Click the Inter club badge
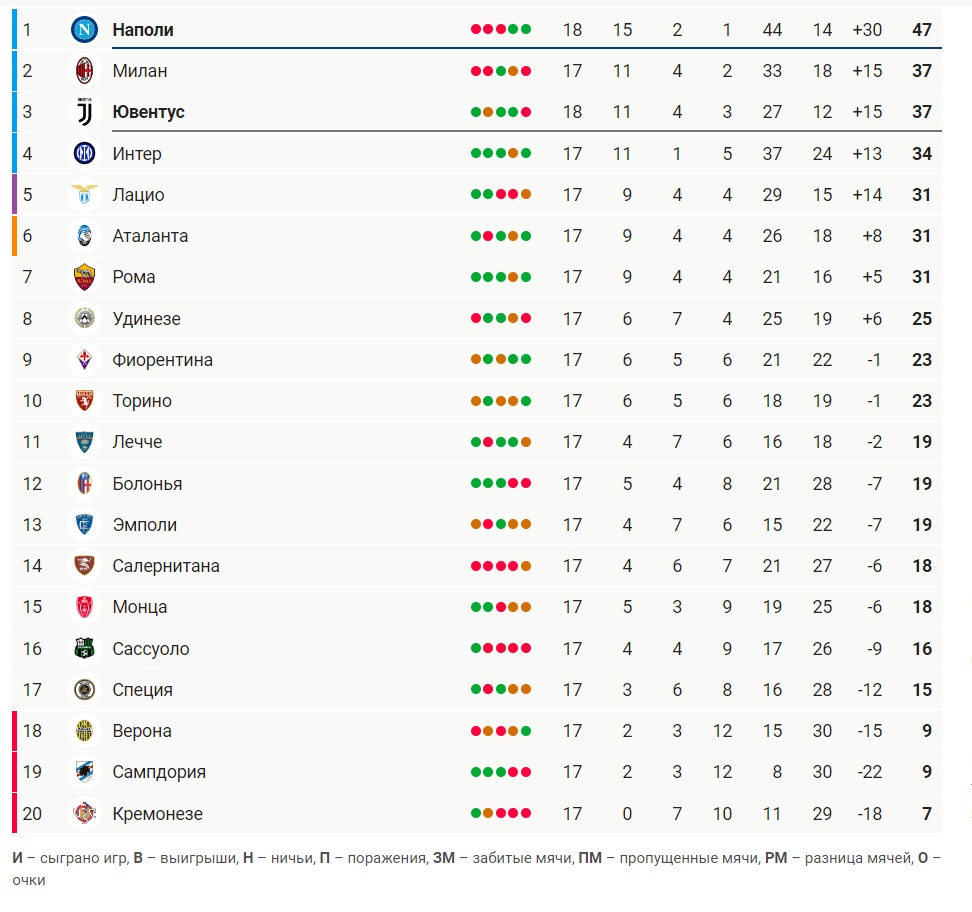 tap(84, 153)
